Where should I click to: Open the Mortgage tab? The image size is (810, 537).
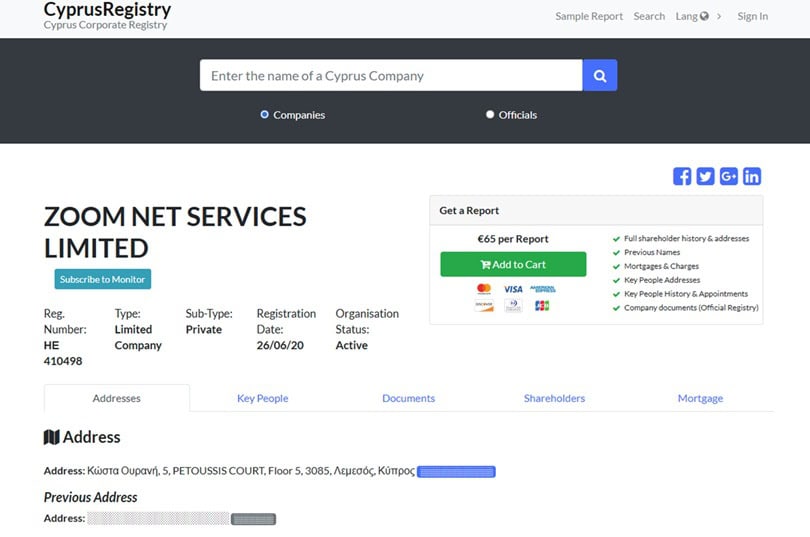[700, 398]
